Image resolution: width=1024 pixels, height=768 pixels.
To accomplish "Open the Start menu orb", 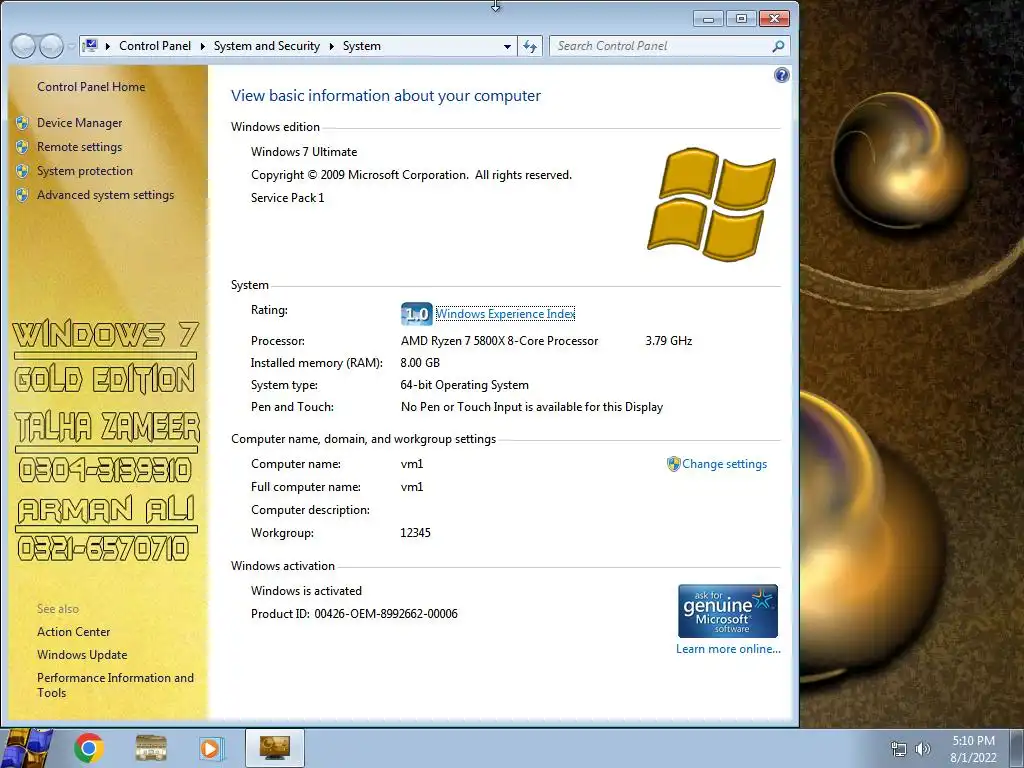I will 27,748.
